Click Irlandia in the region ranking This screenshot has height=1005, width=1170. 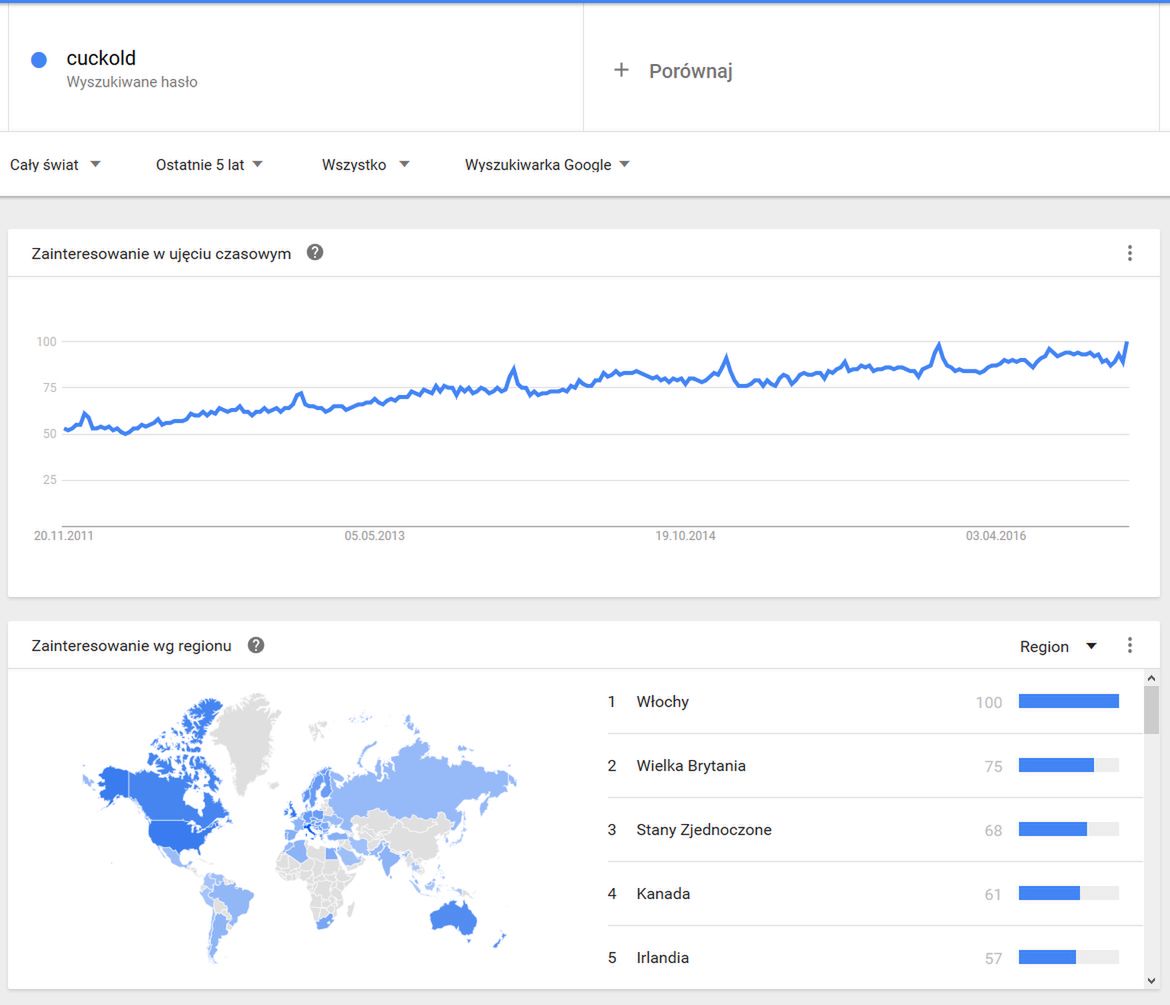click(x=663, y=958)
